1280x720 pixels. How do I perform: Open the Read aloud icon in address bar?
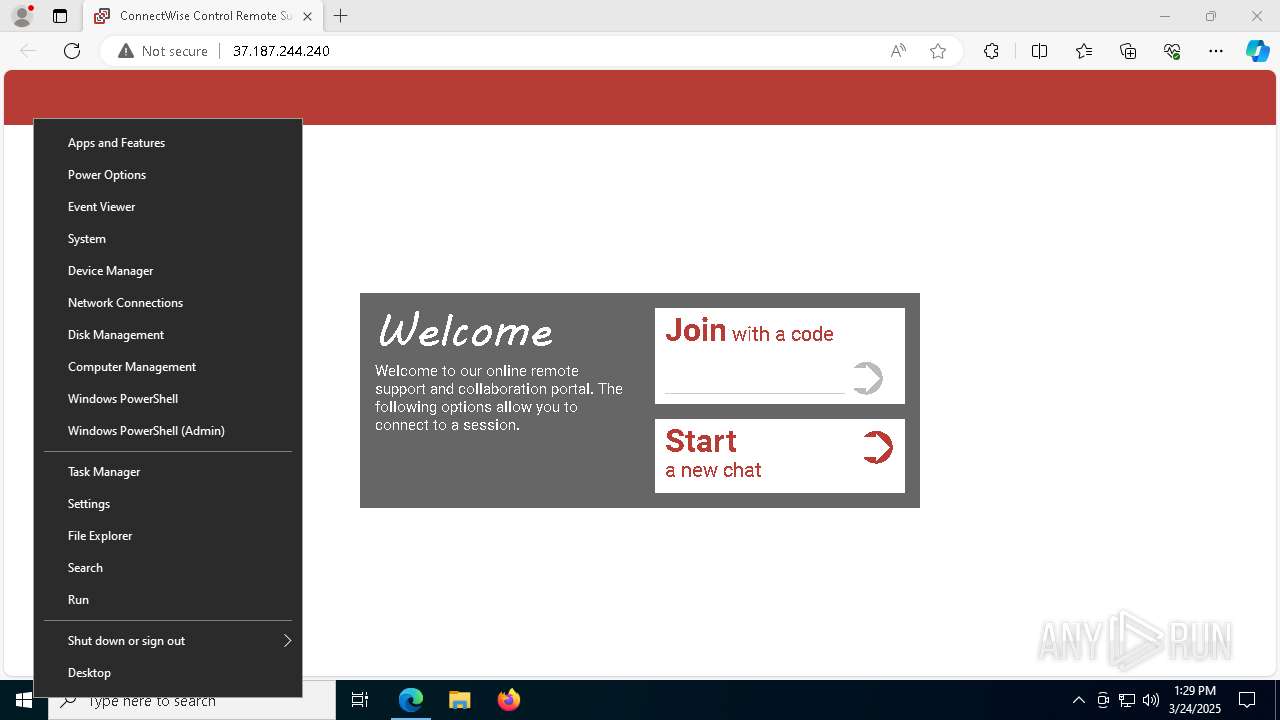point(898,51)
